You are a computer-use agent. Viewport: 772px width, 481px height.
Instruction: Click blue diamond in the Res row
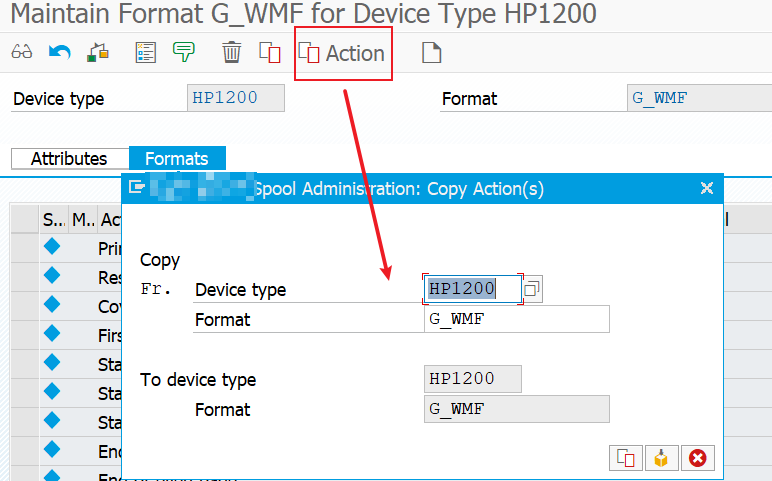tap(52, 275)
